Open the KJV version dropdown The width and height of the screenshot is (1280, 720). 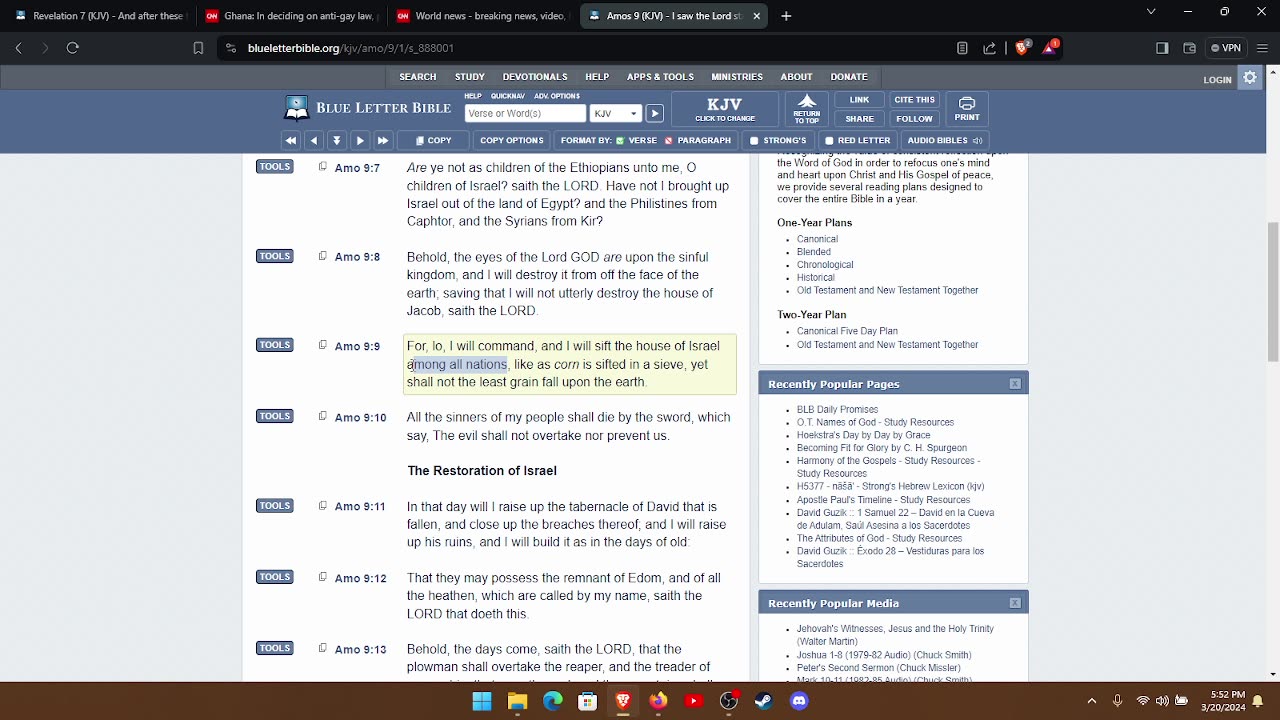[x=615, y=113]
